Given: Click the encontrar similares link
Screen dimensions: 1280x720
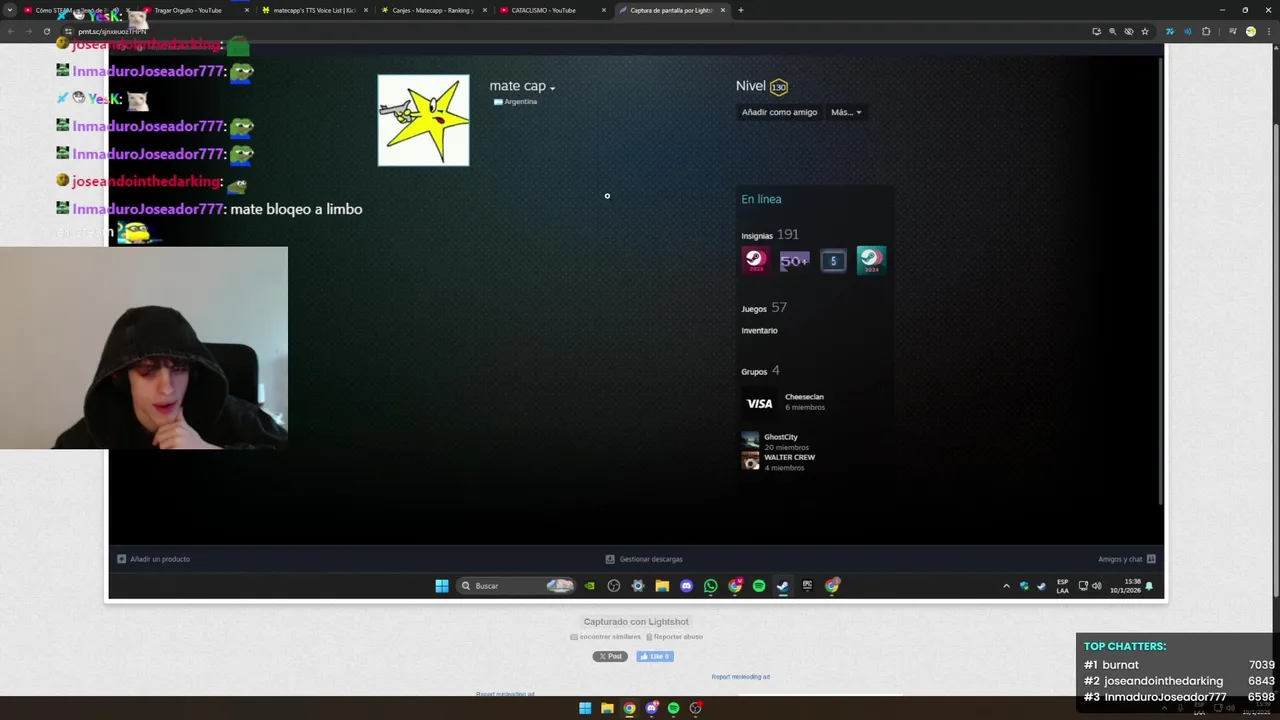Looking at the screenshot, I should pyautogui.click(x=606, y=637).
